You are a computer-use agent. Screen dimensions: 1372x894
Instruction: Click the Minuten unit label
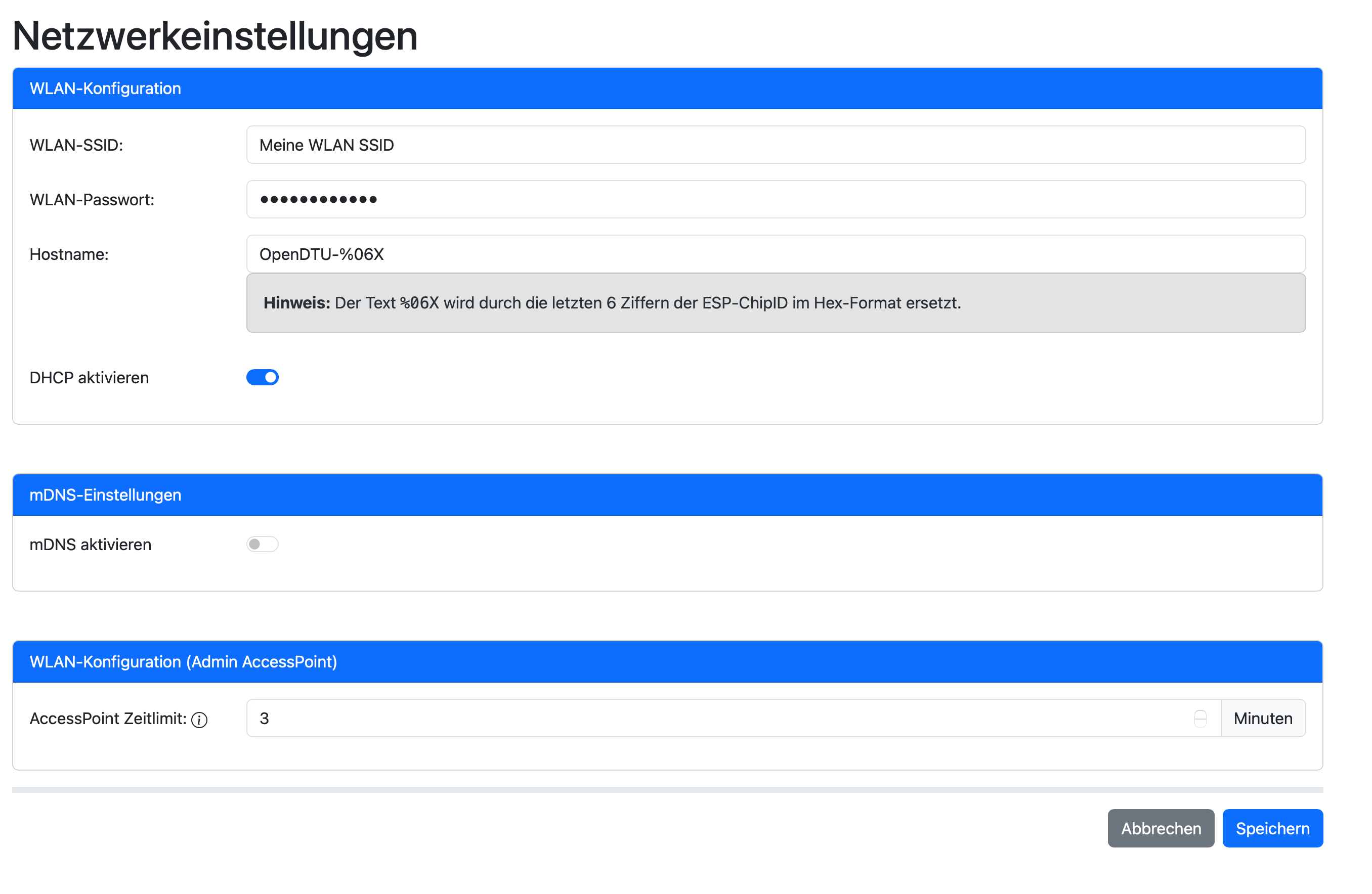point(1263,719)
